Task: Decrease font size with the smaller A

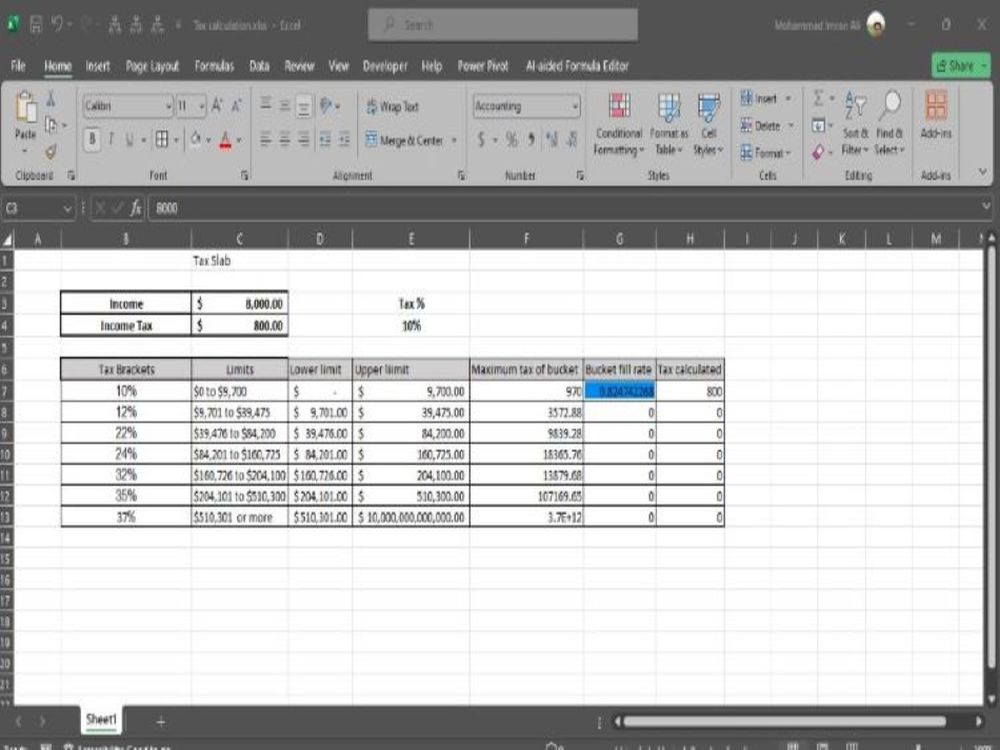Action: click(237, 105)
